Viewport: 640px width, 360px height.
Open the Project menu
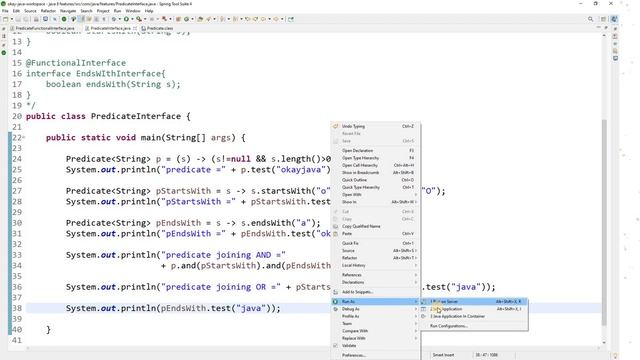point(103,11)
